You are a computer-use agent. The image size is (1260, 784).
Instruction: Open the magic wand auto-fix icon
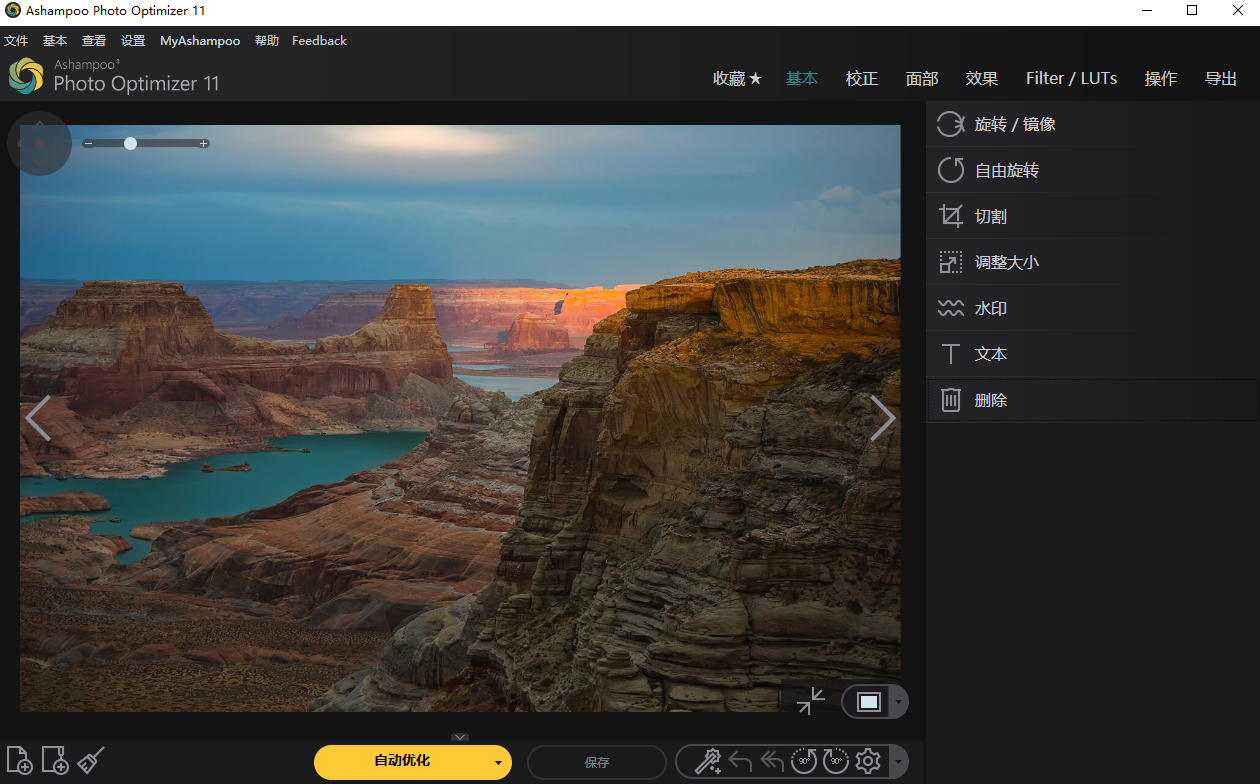(707, 761)
